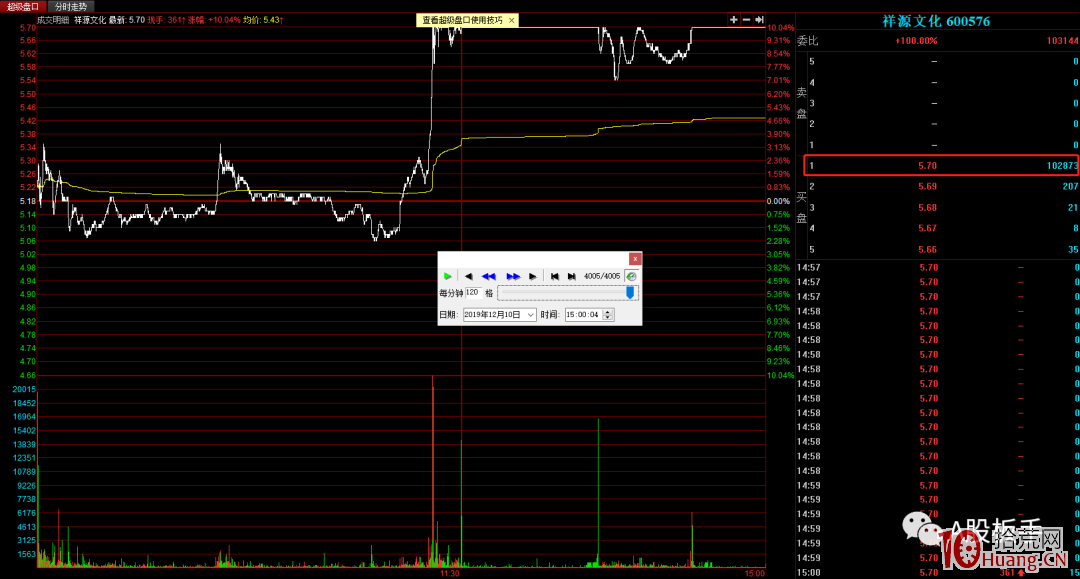The image size is (1080, 579).
Task: Click into the 时间 15:00:04 field
Action: tap(583, 315)
